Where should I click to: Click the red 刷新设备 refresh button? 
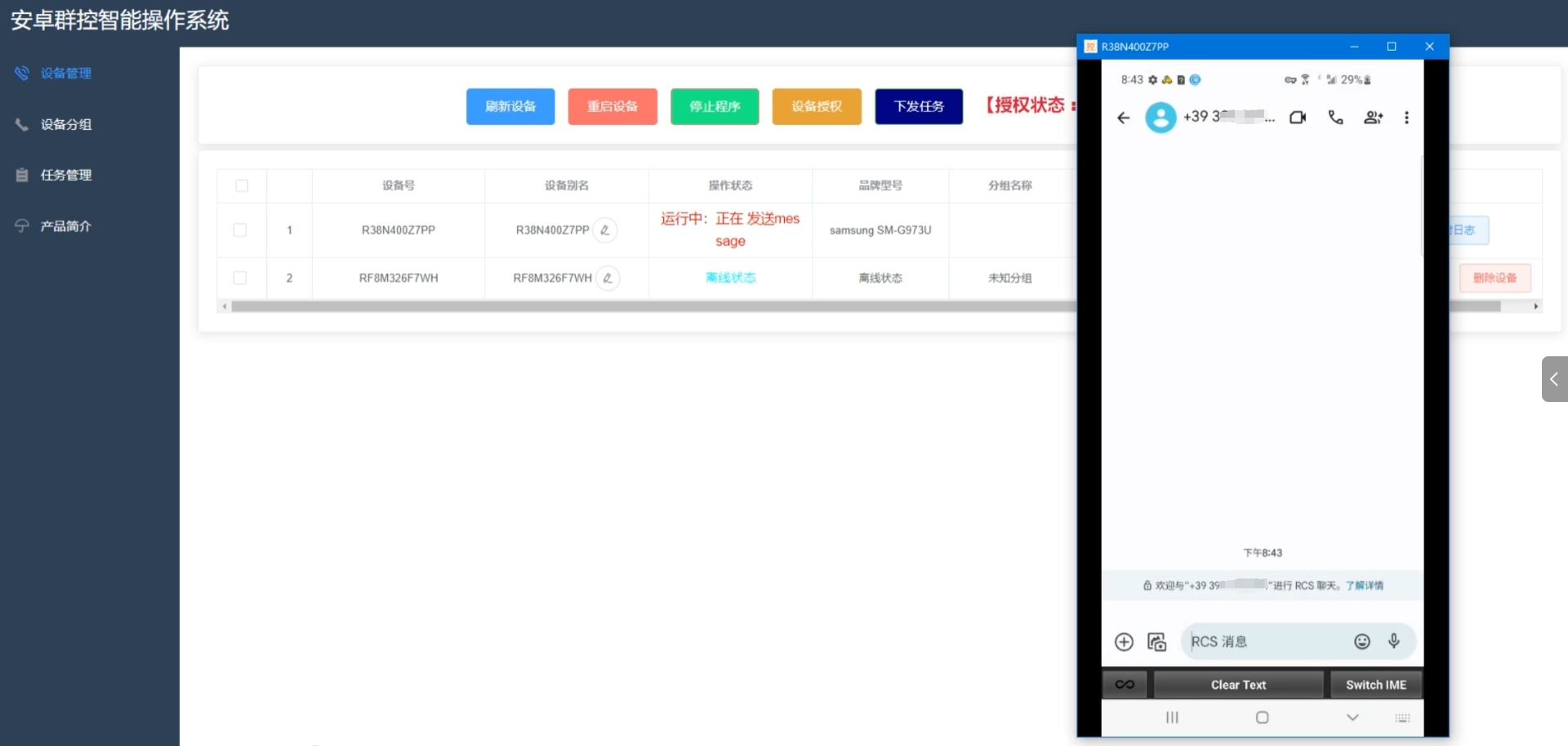coord(510,106)
